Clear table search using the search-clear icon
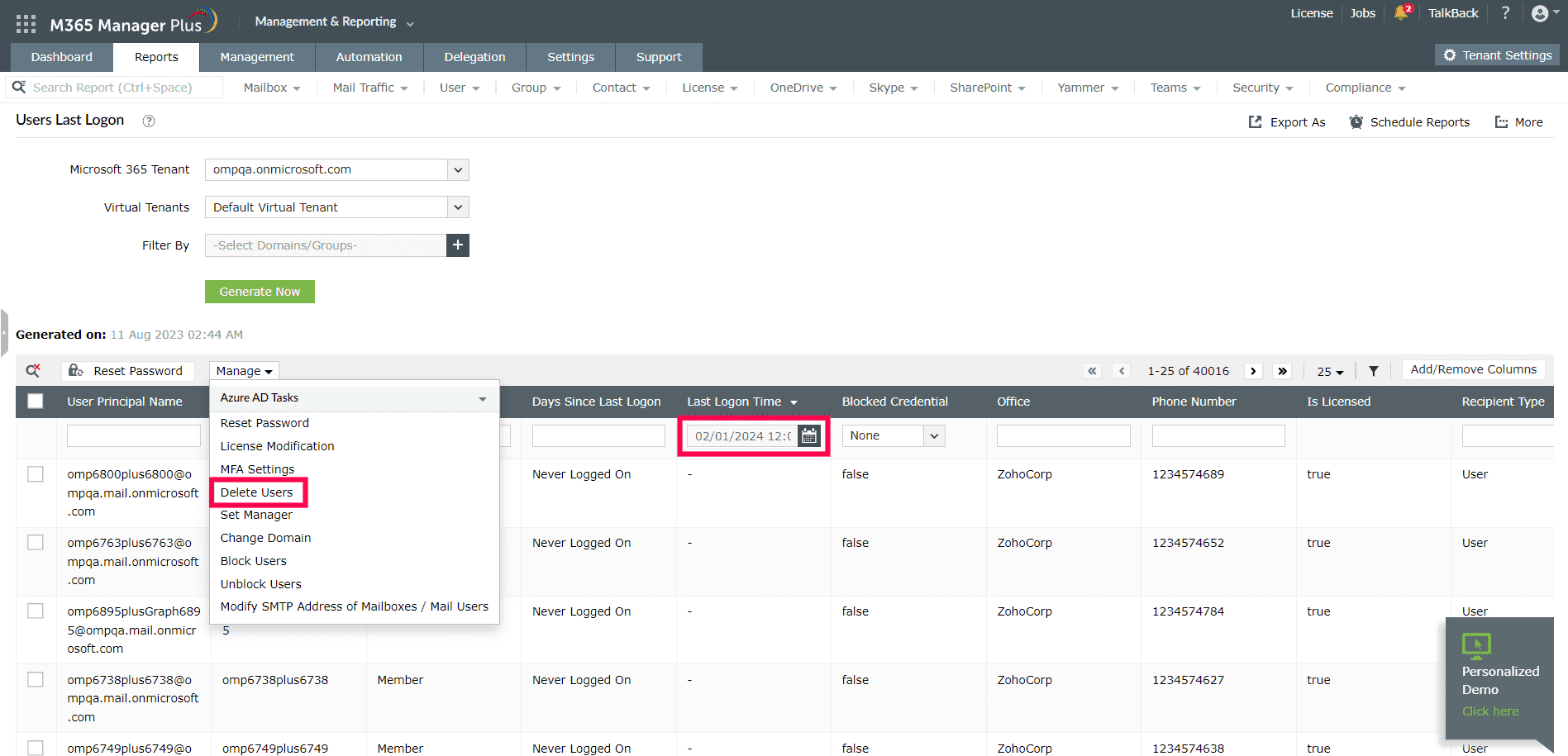Image resolution: width=1568 pixels, height=756 pixels. 33,371
